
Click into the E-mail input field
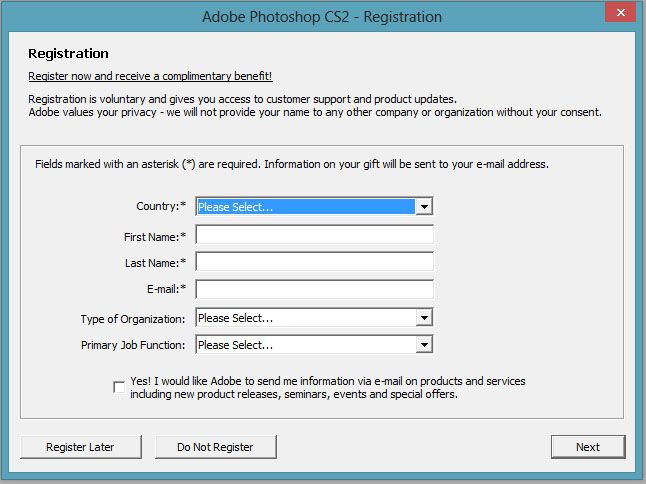[314, 289]
